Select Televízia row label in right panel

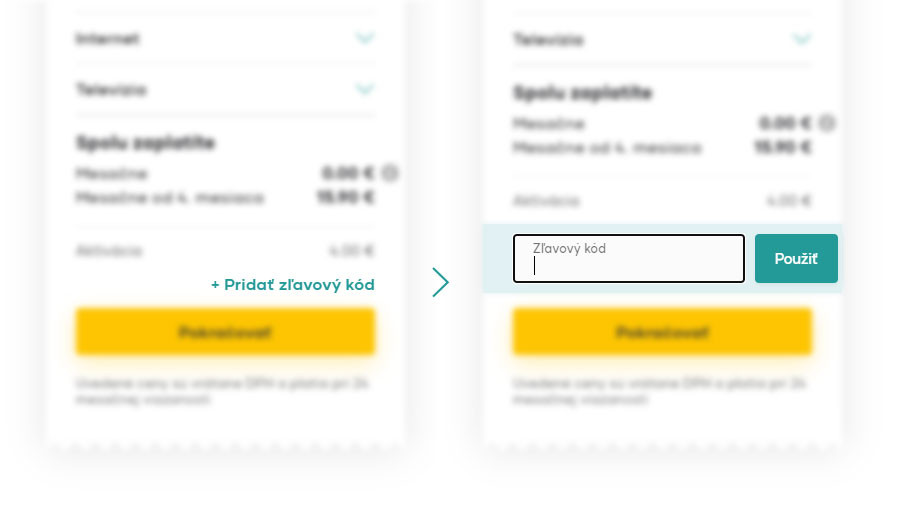click(x=548, y=40)
